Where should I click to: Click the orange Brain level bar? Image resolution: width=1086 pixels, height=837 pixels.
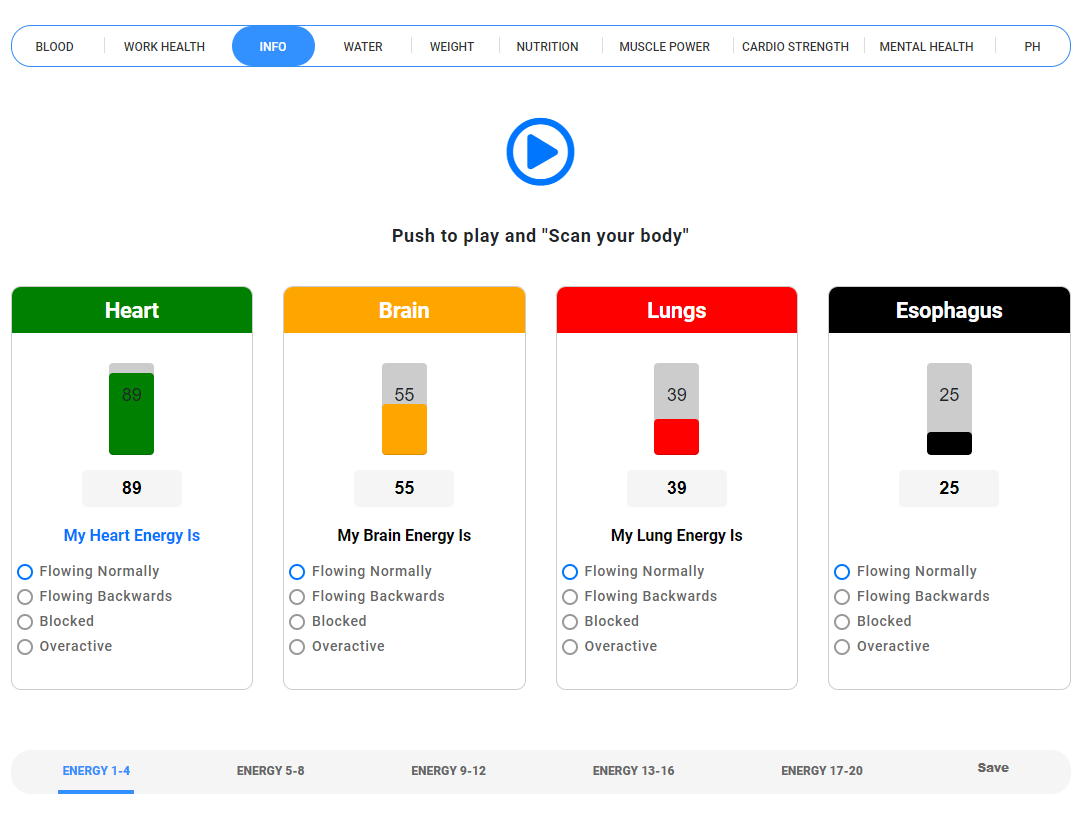click(x=404, y=429)
